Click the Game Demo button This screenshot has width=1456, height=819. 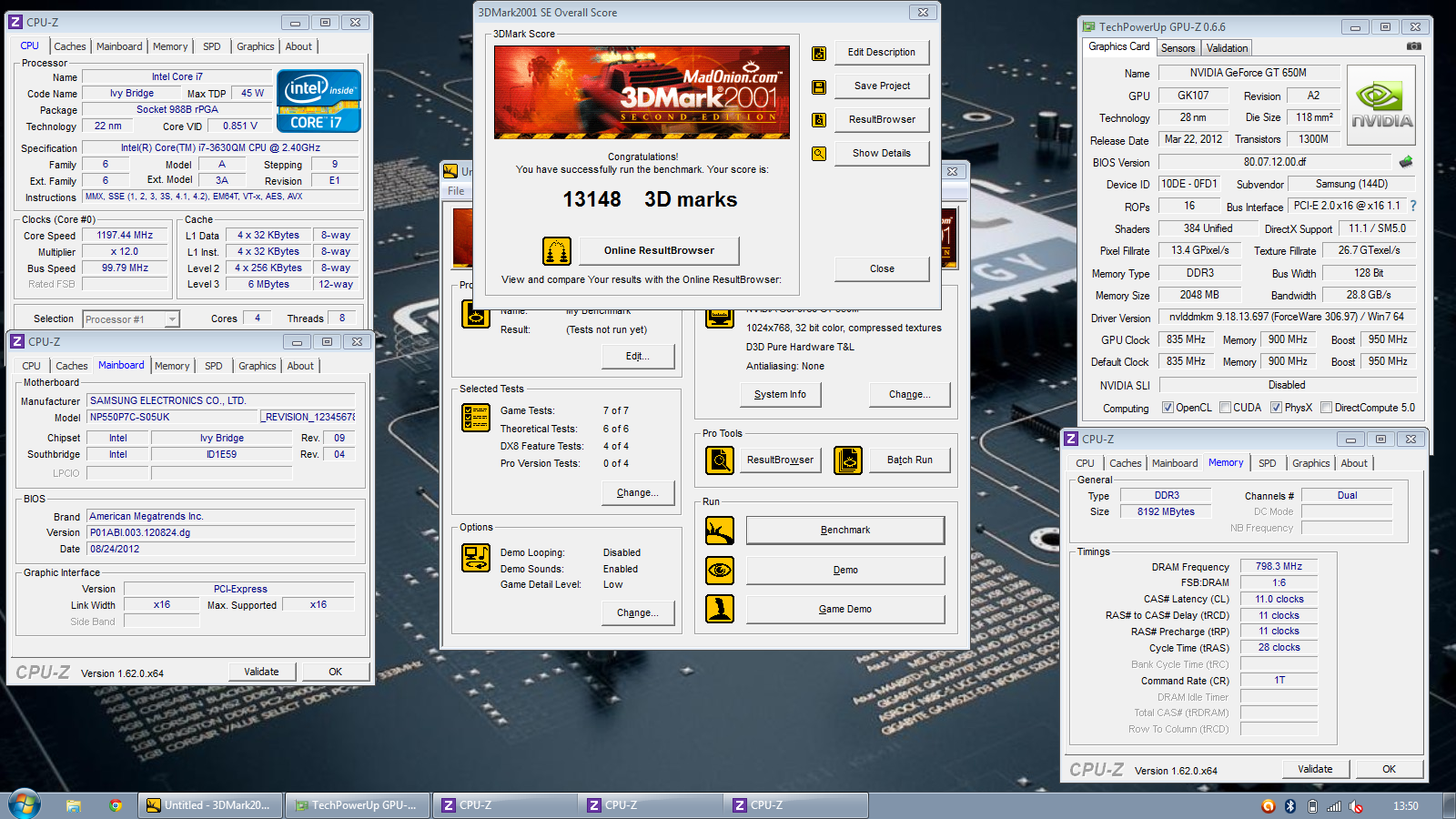[845, 610]
